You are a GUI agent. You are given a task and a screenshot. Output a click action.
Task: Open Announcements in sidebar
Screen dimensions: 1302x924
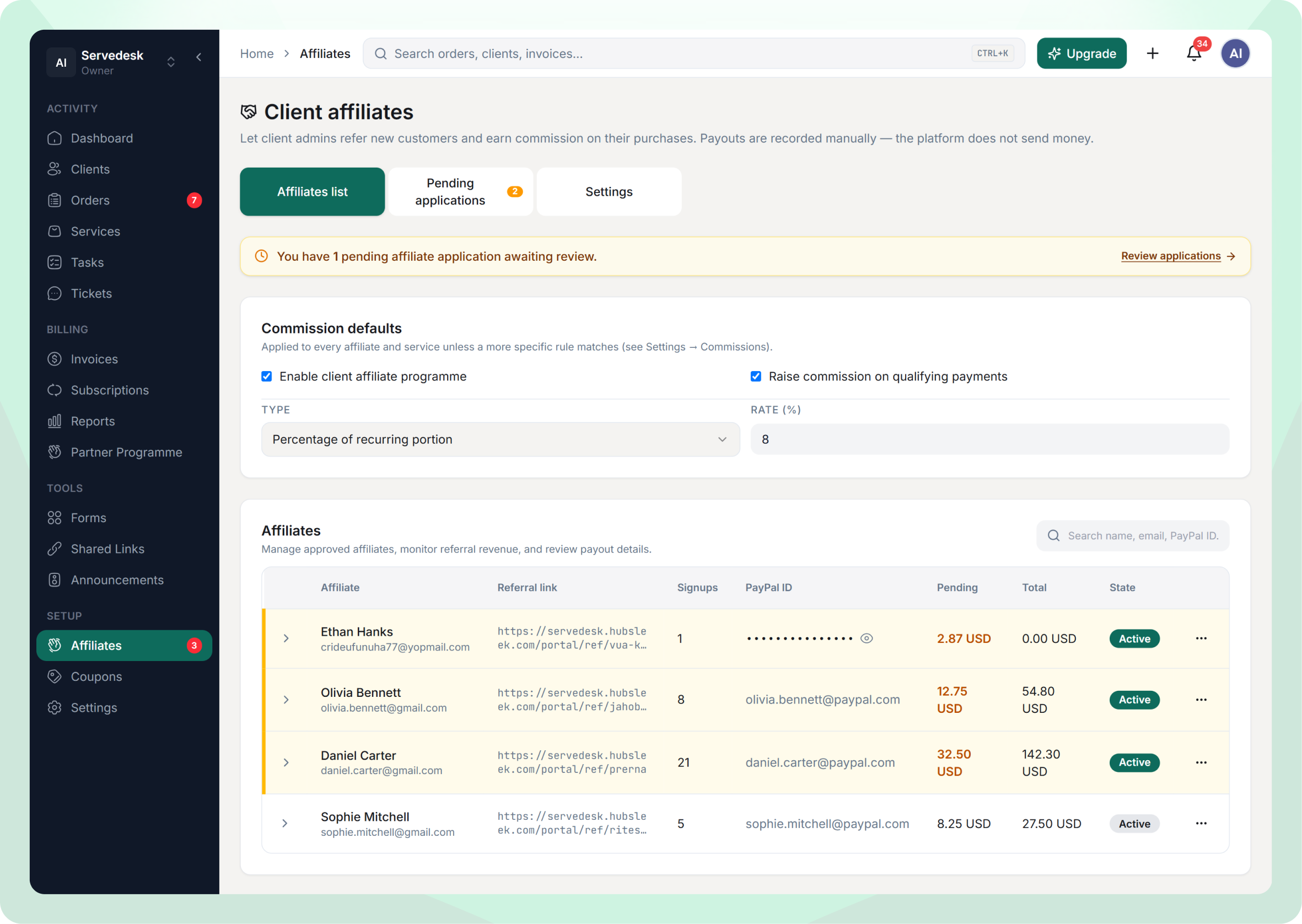tap(124, 580)
